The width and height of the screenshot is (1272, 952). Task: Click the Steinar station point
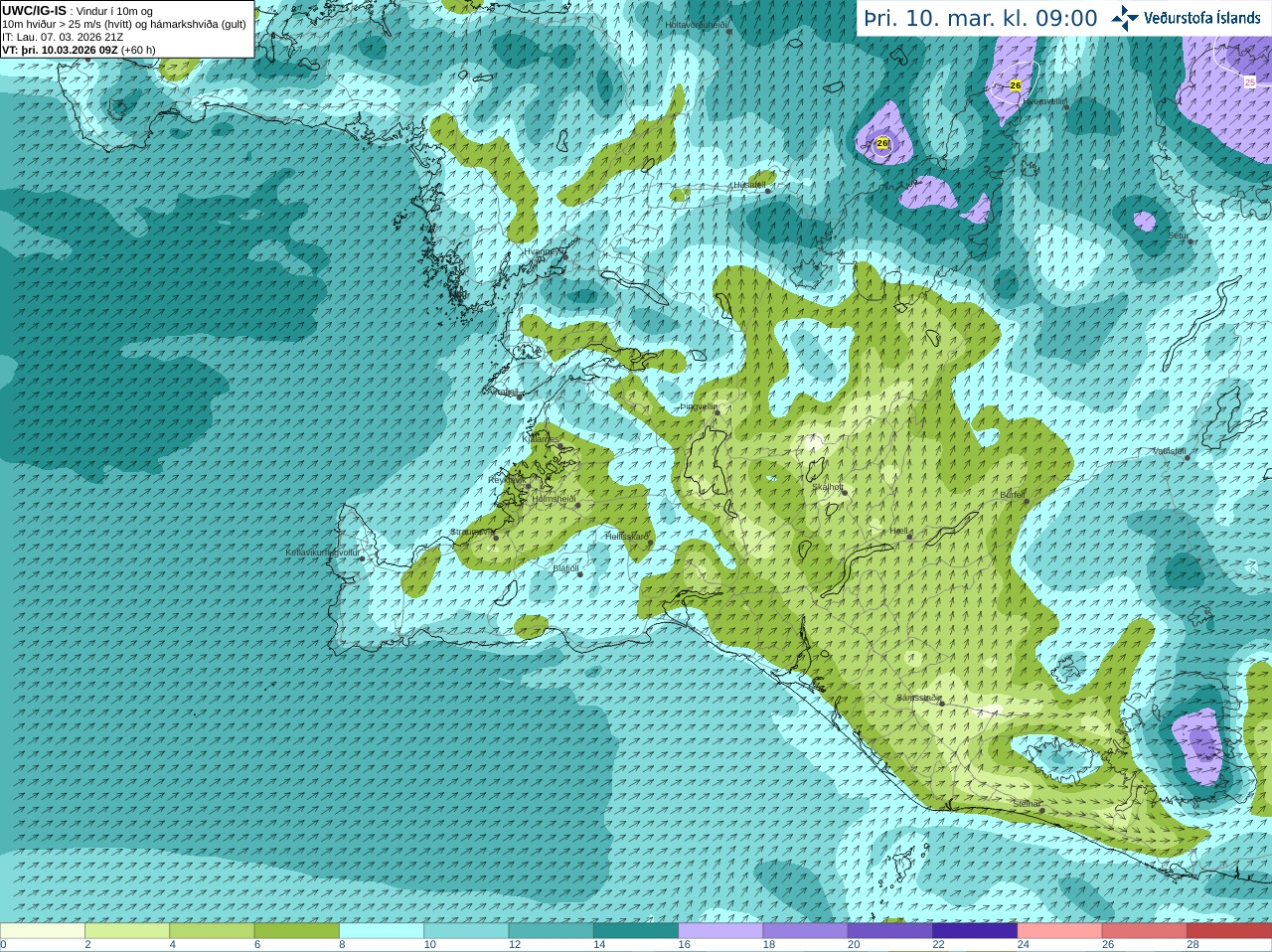tap(1041, 810)
